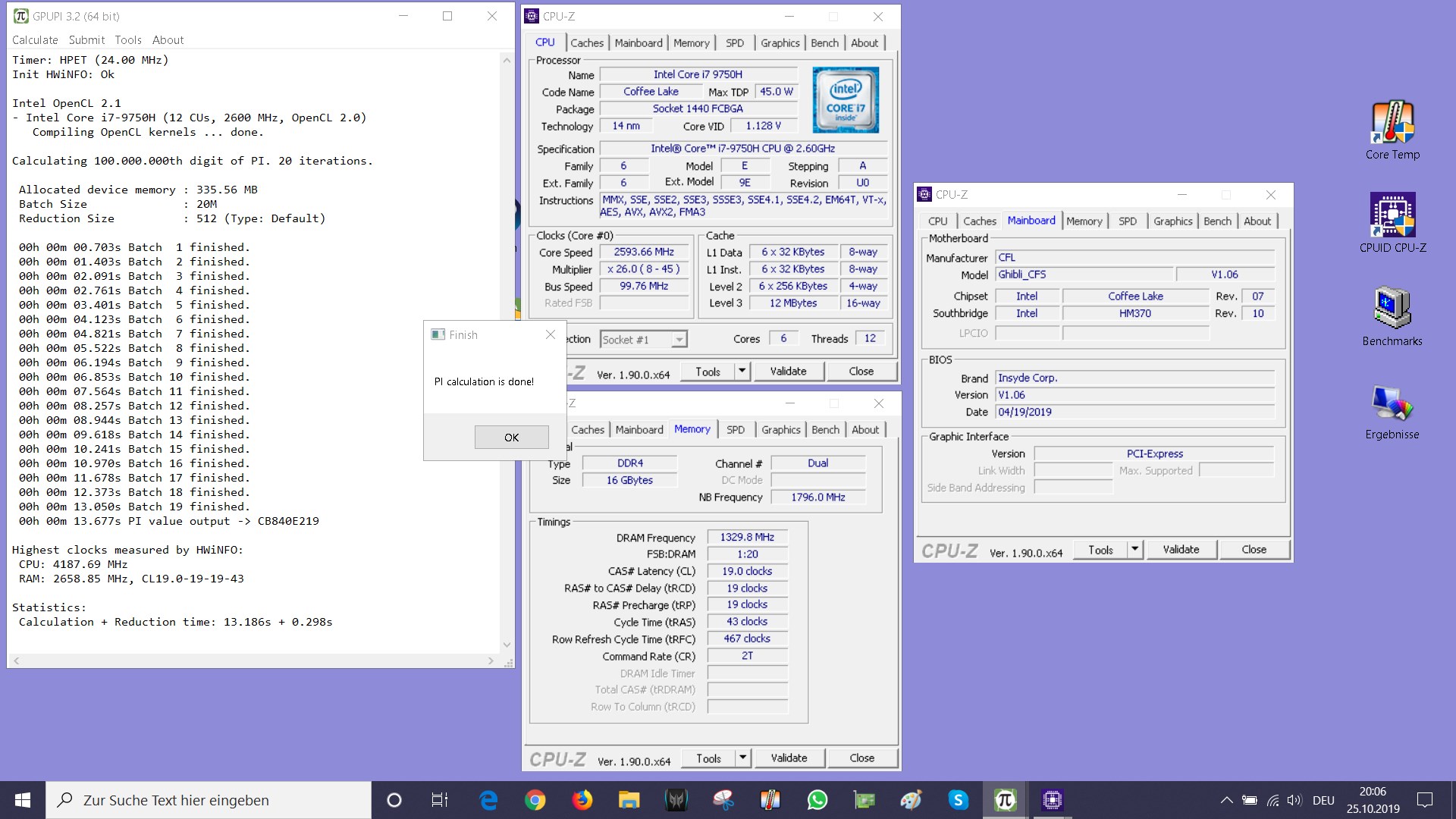Open Calculate menu in GPUPI

35,39
